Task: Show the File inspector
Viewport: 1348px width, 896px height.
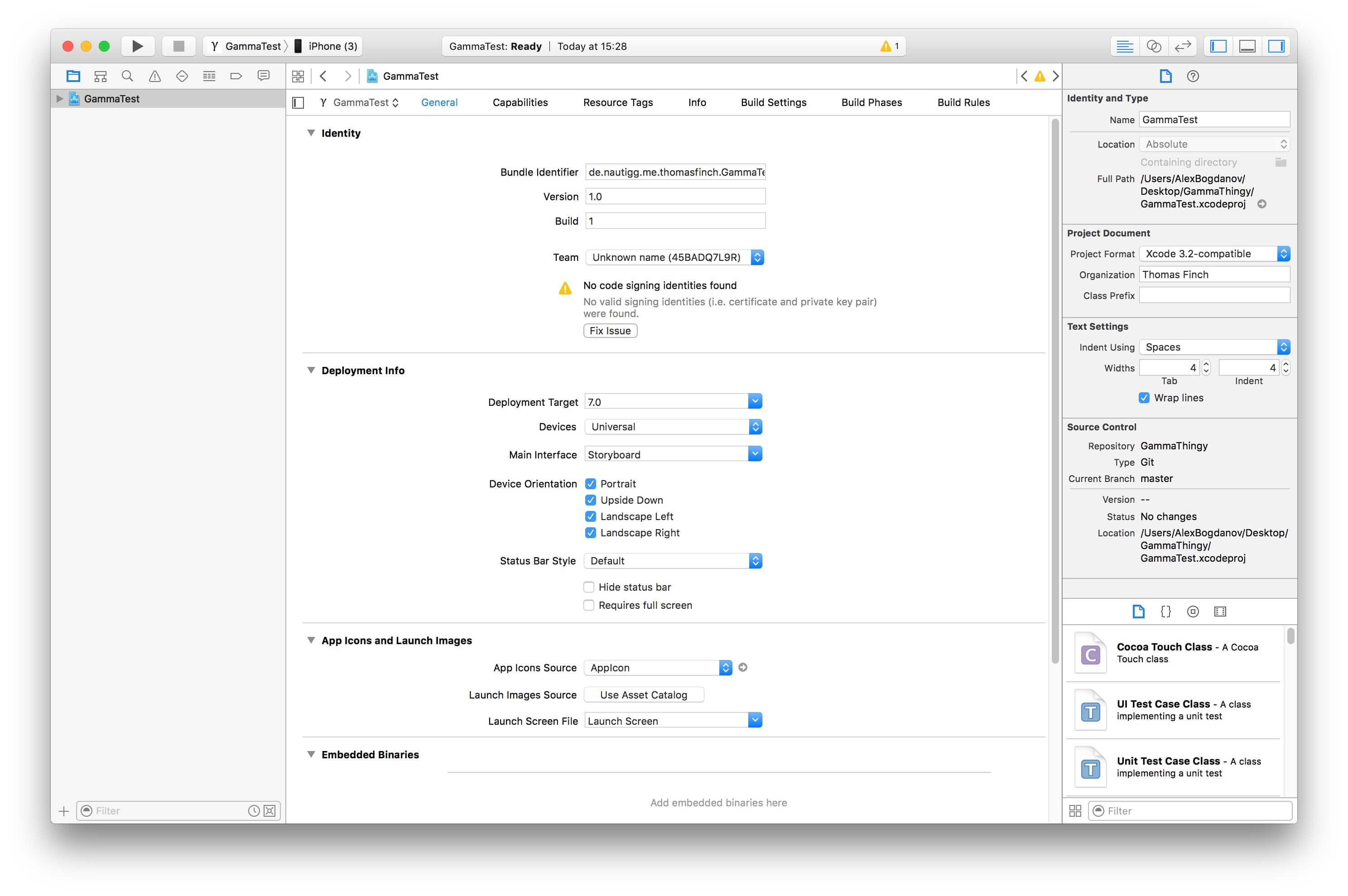Action: [1166, 76]
